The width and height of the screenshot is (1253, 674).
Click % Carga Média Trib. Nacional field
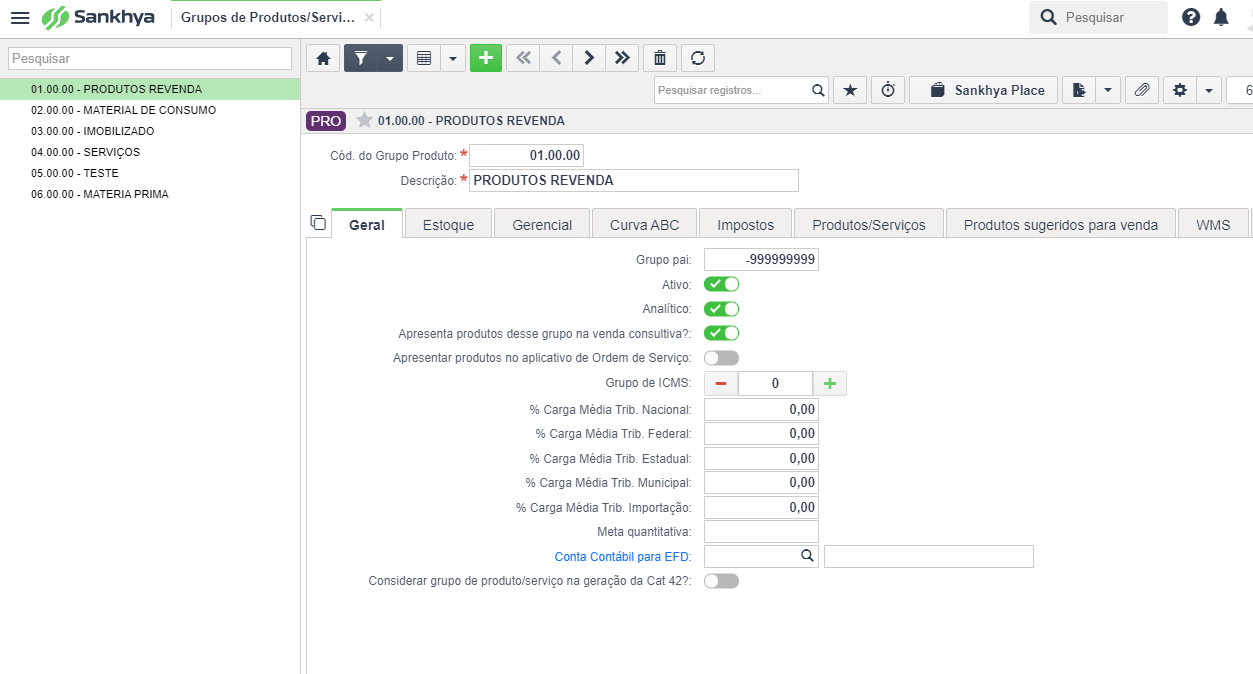click(x=762, y=409)
